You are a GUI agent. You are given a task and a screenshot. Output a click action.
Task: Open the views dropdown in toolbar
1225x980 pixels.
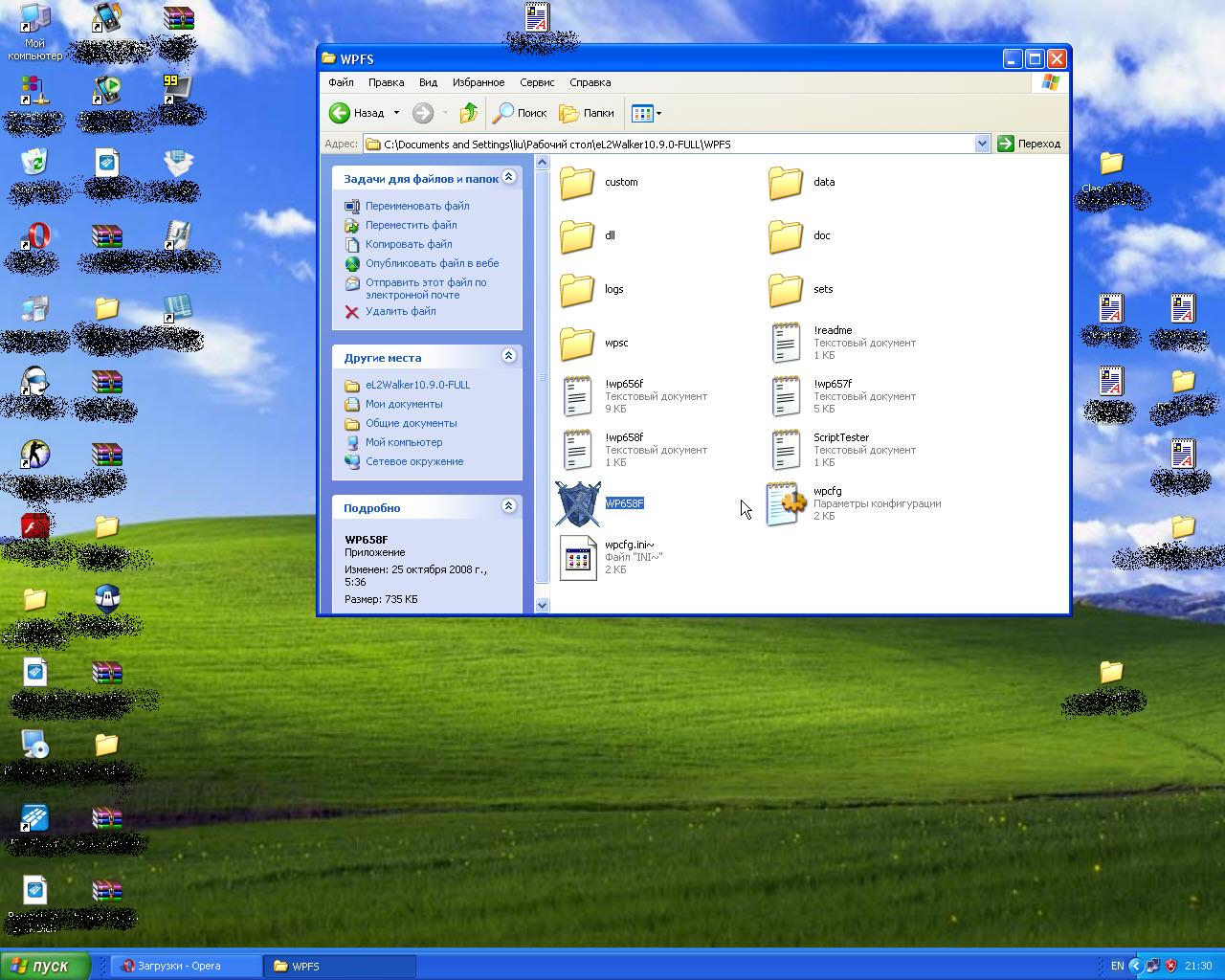647,113
